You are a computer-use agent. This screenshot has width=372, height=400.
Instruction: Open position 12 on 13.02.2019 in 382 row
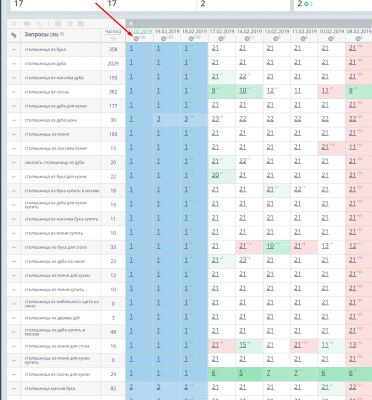click(270, 90)
